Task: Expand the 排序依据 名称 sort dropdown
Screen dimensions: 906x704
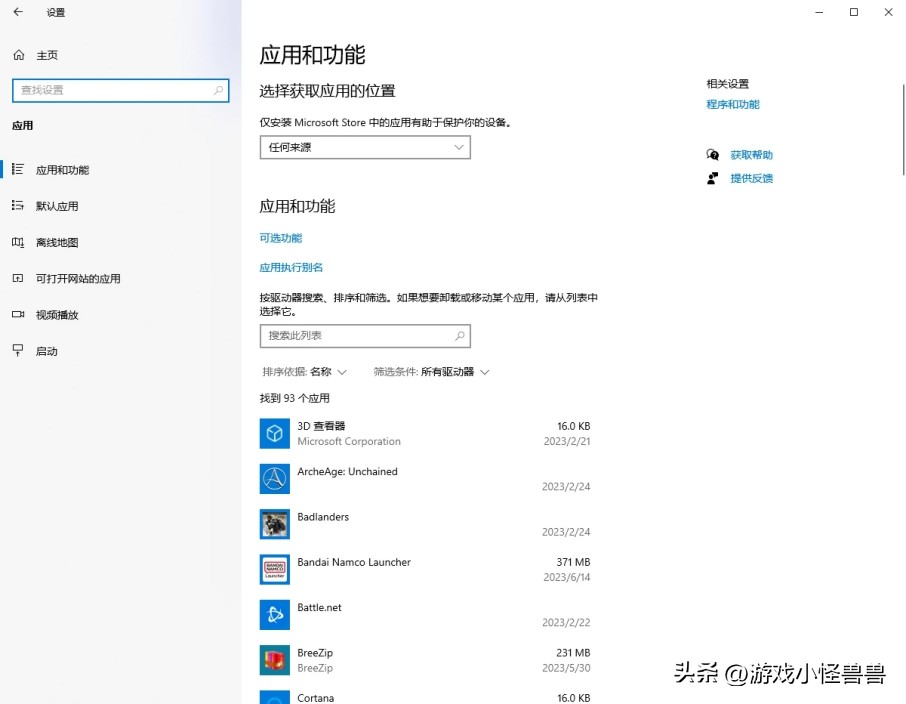Action: [x=305, y=372]
